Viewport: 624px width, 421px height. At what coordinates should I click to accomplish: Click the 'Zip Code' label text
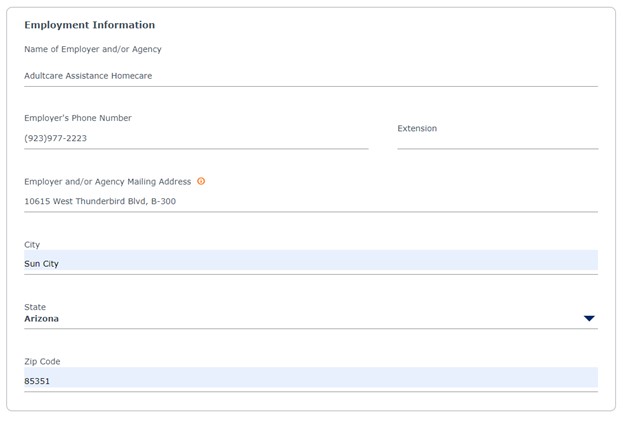coord(42,362)
